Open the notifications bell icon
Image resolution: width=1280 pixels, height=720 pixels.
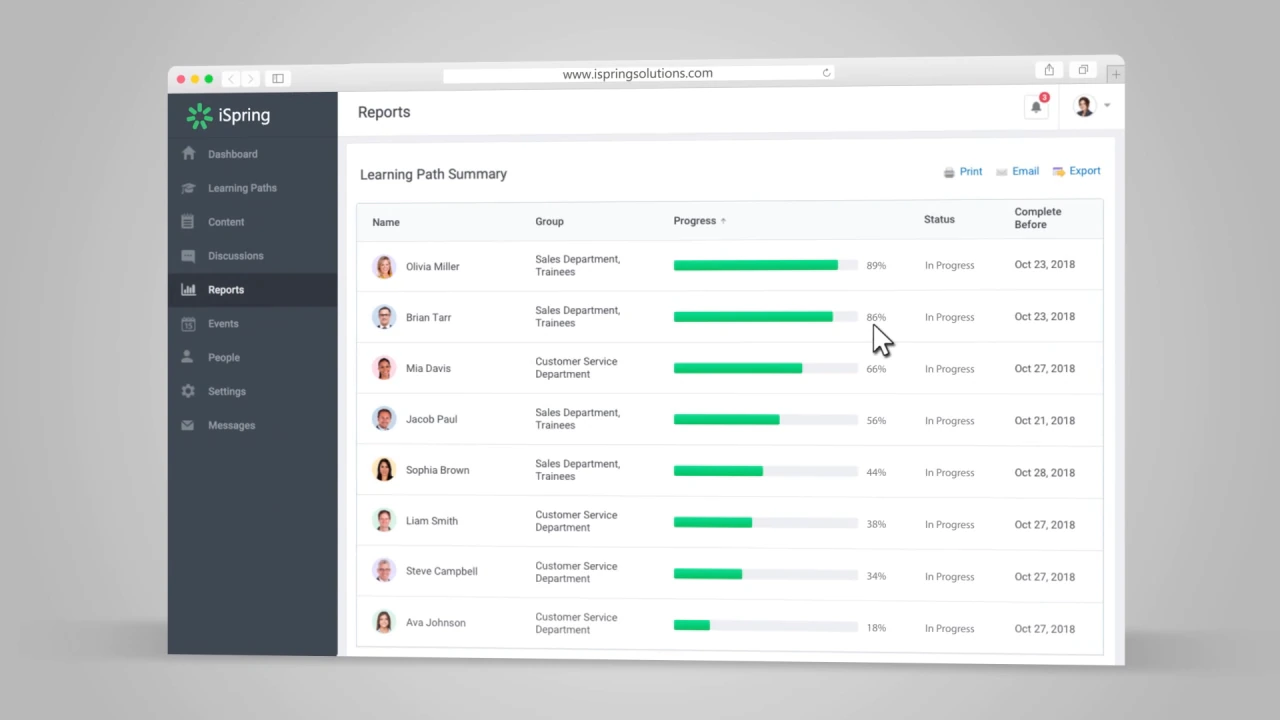[x=1036, y=106]
